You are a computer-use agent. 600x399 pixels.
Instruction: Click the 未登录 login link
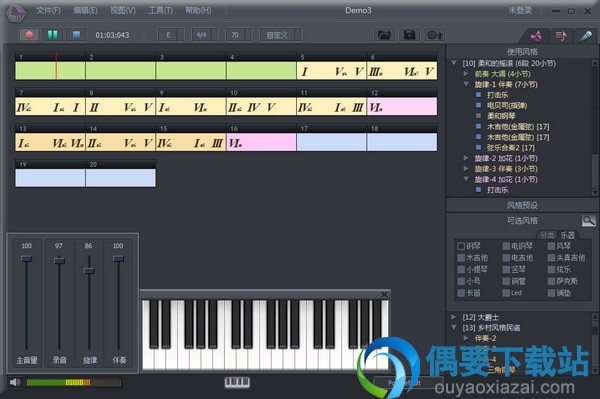click(x=520, y=11)
